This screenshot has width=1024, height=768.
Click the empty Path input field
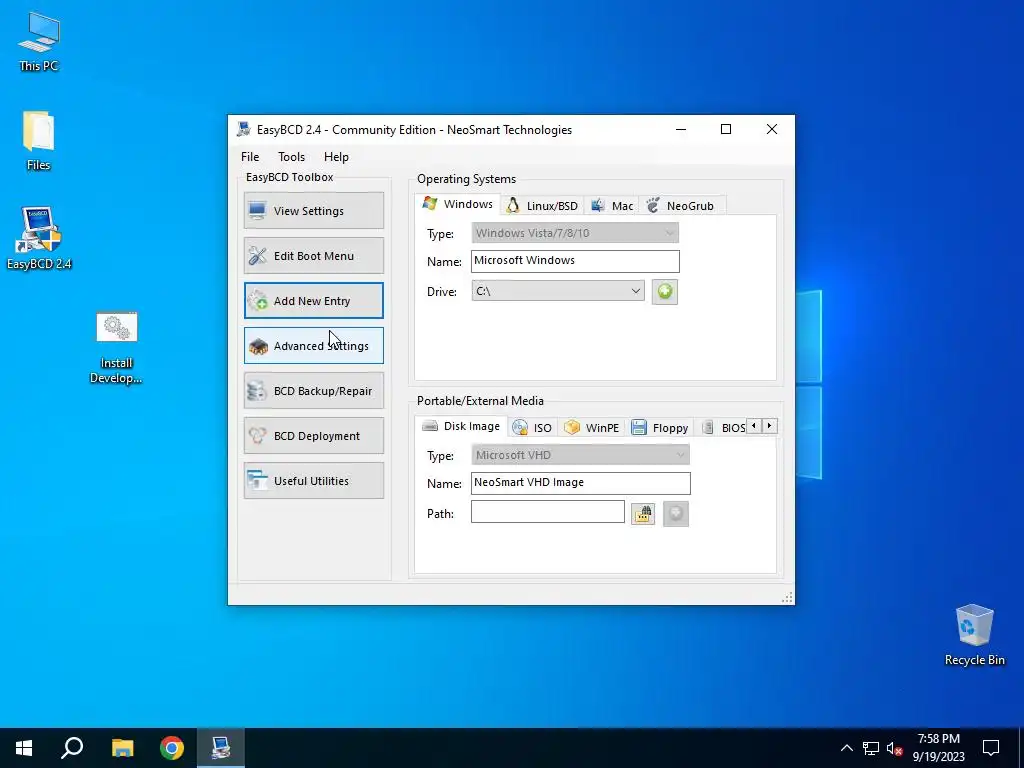click(x=547, y=511)
